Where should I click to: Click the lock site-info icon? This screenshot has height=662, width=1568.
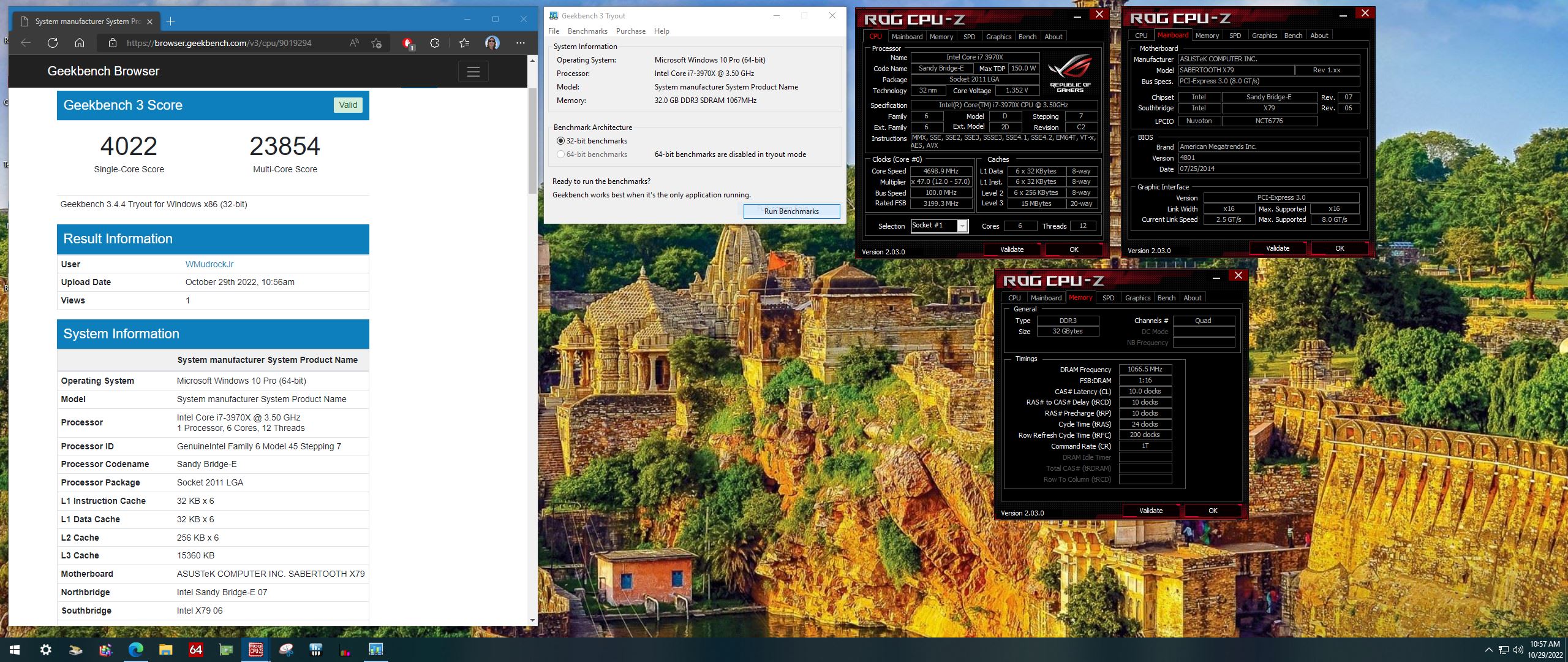coord(112,43)
